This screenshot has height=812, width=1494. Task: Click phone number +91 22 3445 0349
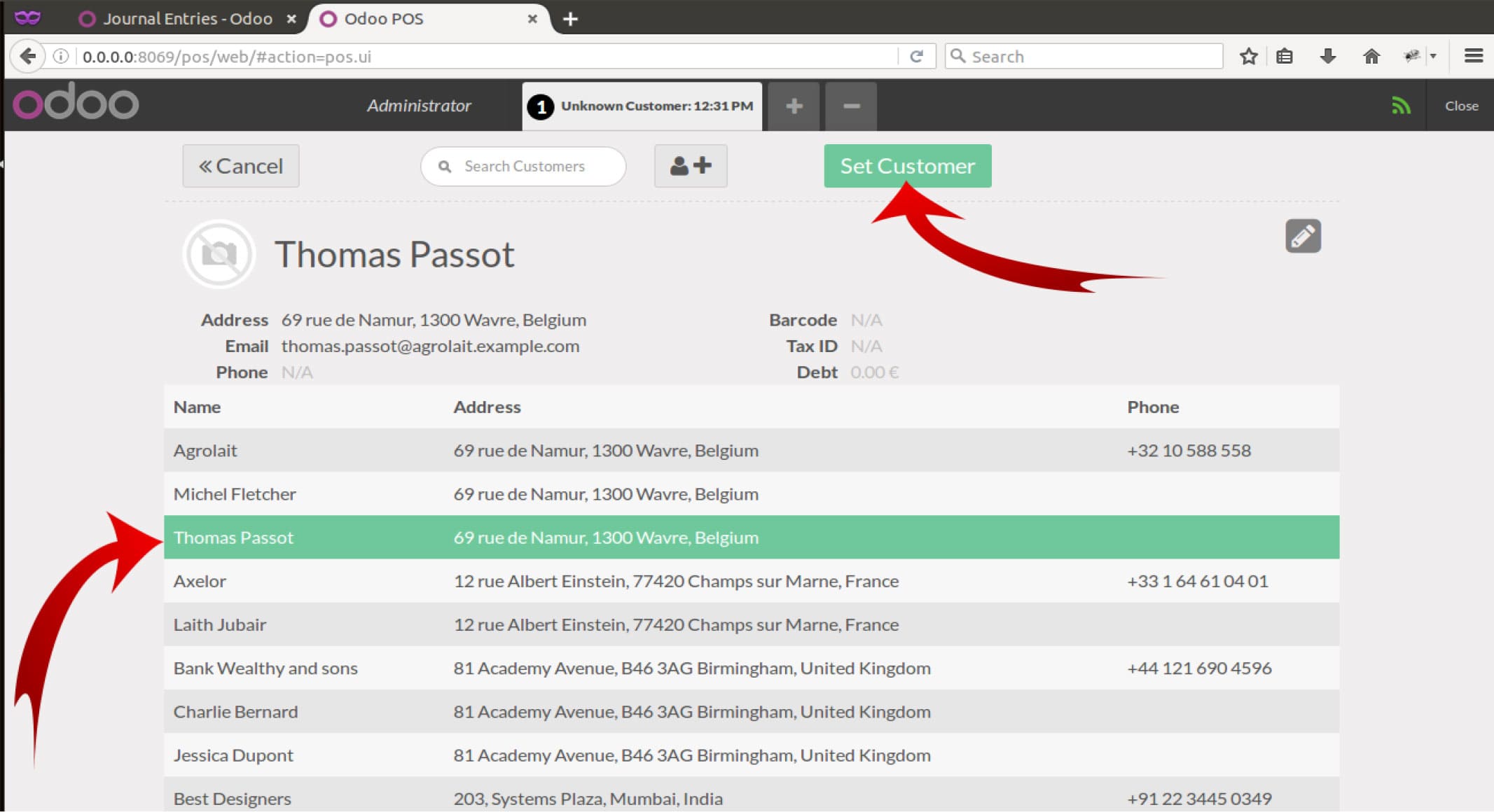[x=1199, y=799]
